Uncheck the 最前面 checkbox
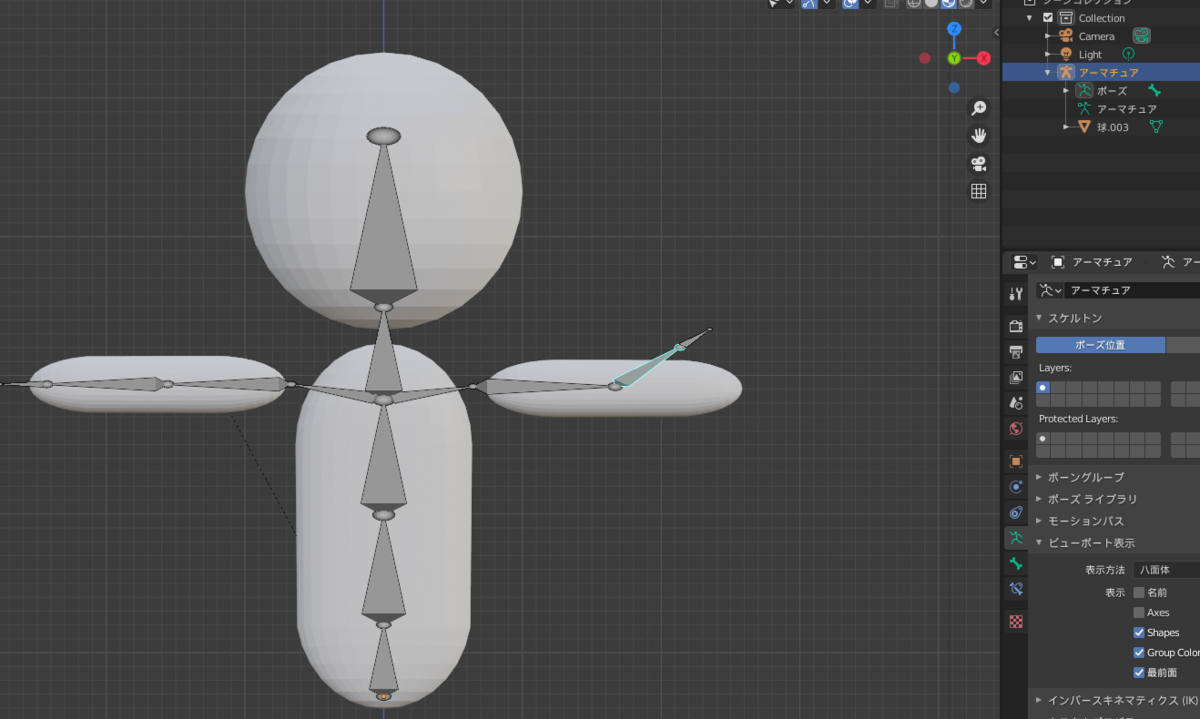1200x719 pixels. click(x=1139, y=672)
